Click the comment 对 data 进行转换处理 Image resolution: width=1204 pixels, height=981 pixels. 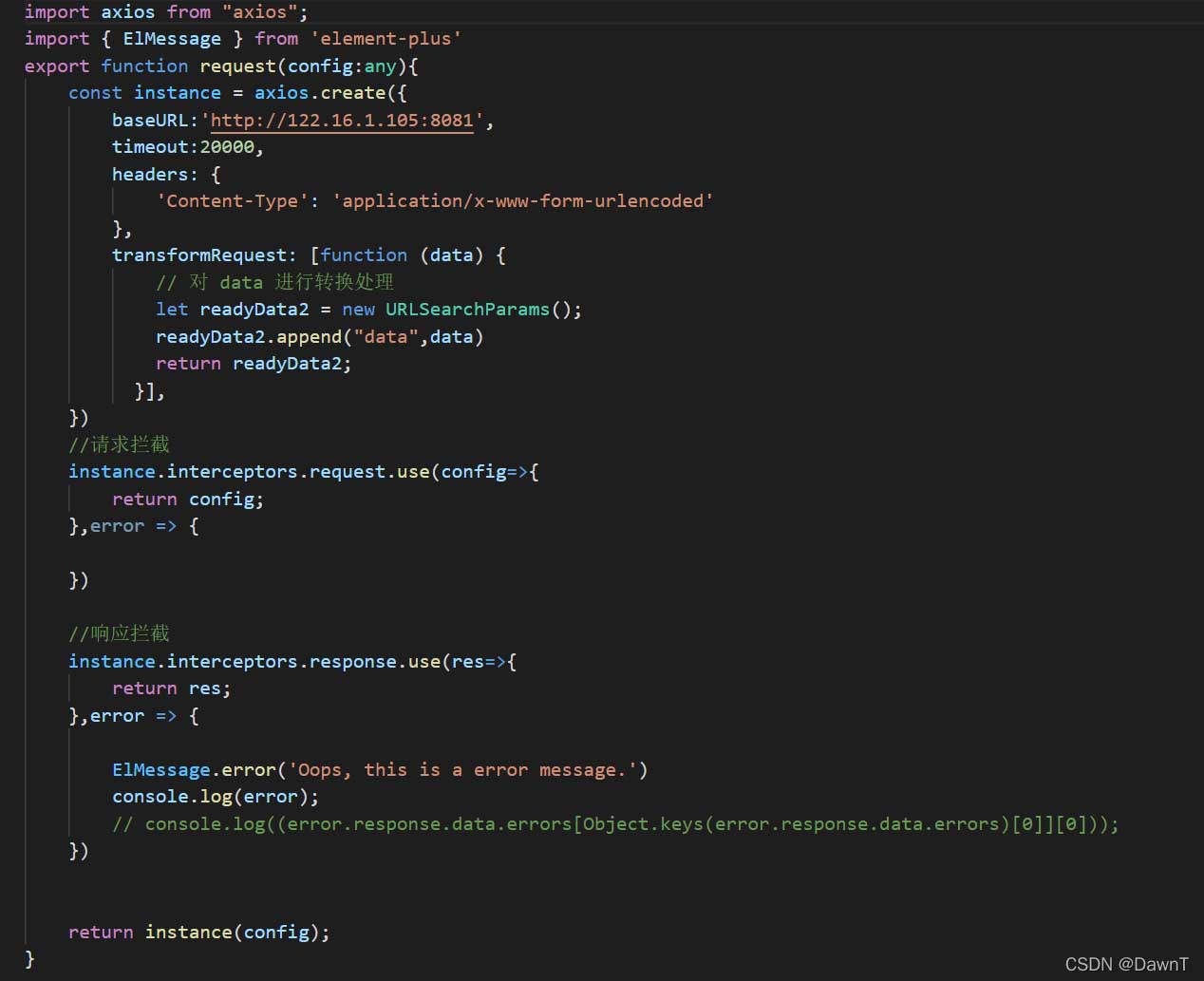coord(275,282)
